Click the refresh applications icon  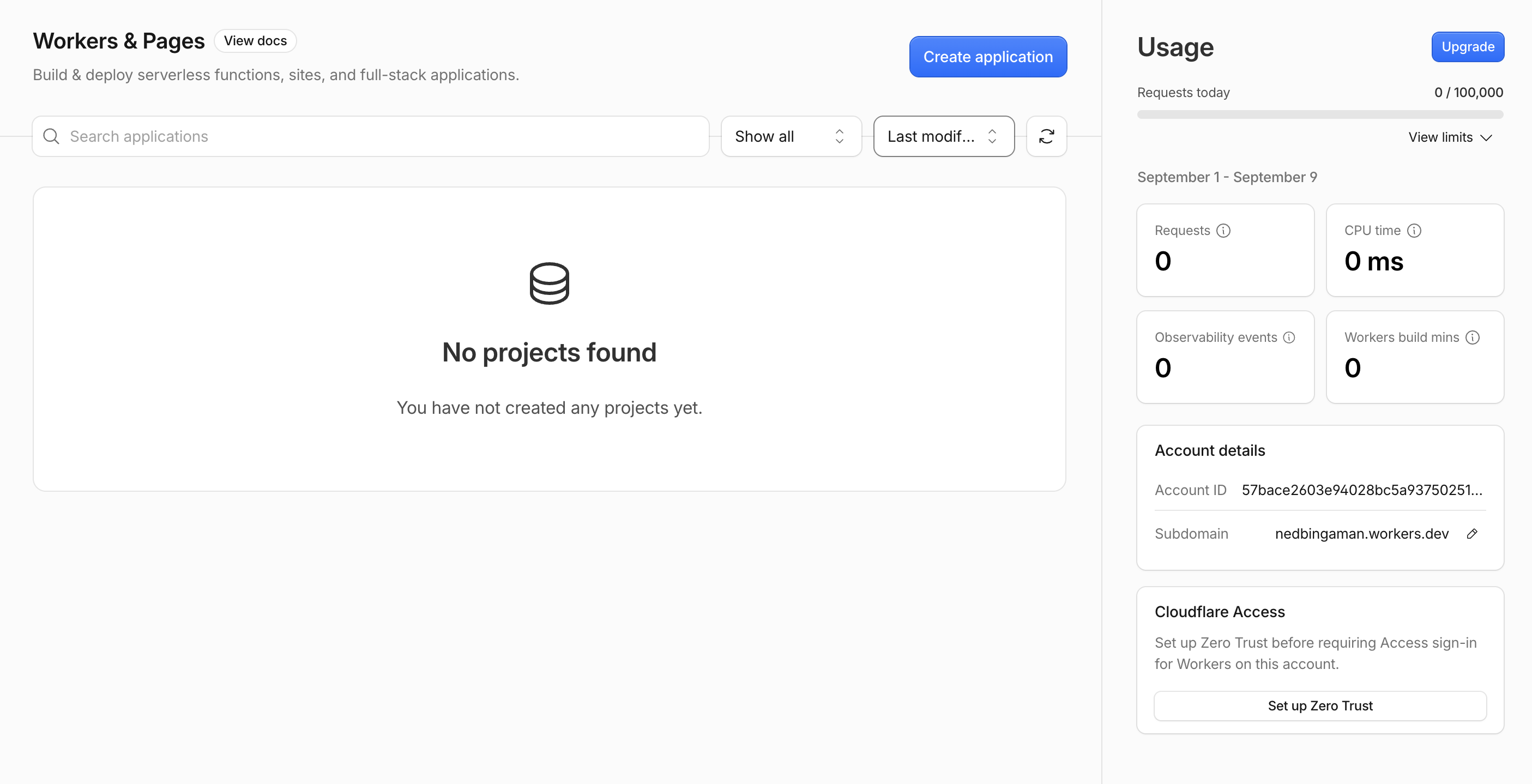pyautogui.click(x=1046, y=136)
